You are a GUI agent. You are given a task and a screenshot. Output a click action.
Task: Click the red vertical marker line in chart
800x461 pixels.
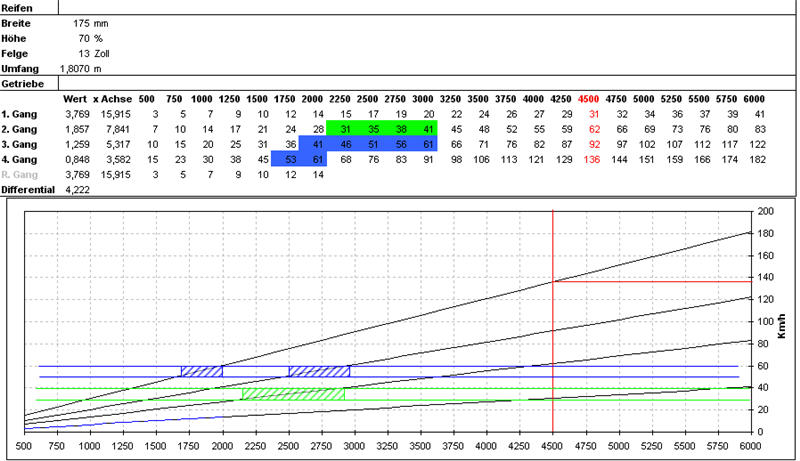553,320
